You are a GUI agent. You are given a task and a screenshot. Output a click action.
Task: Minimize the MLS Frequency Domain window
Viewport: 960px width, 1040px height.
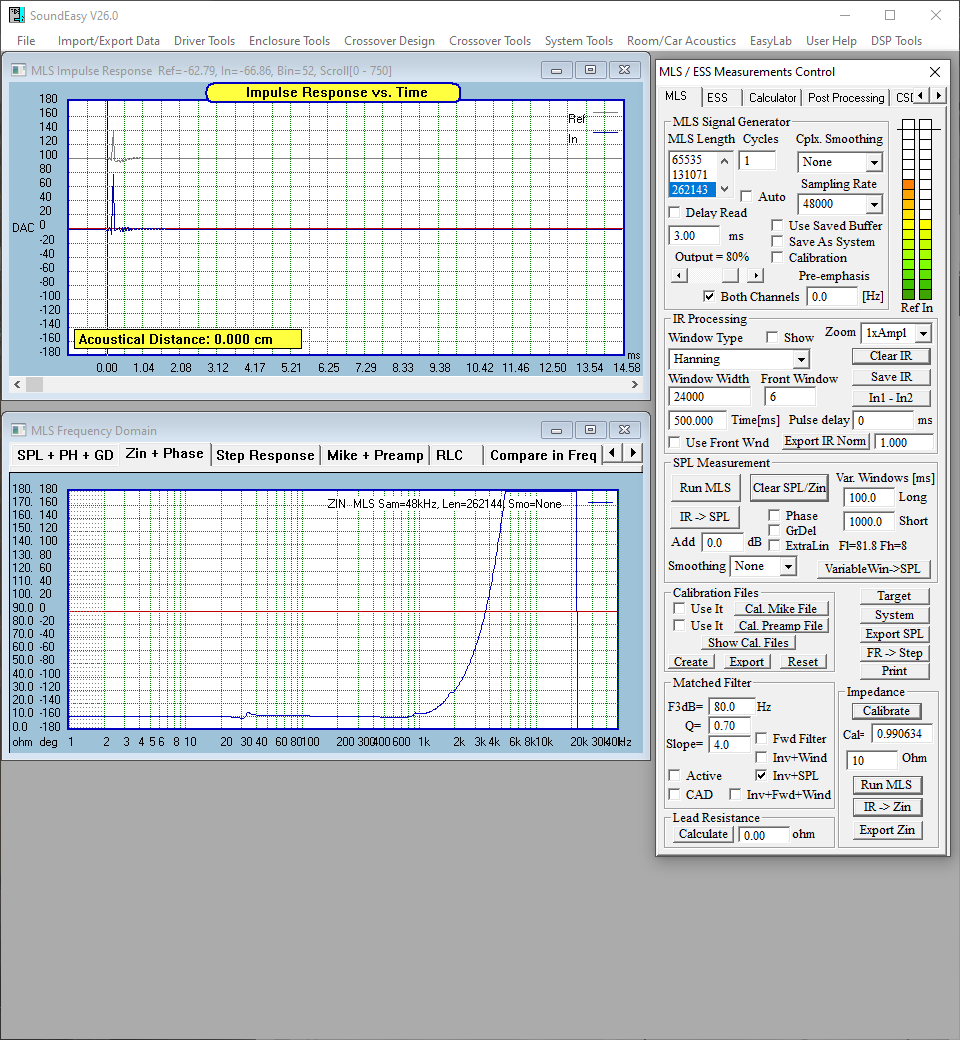pos(556,430)
